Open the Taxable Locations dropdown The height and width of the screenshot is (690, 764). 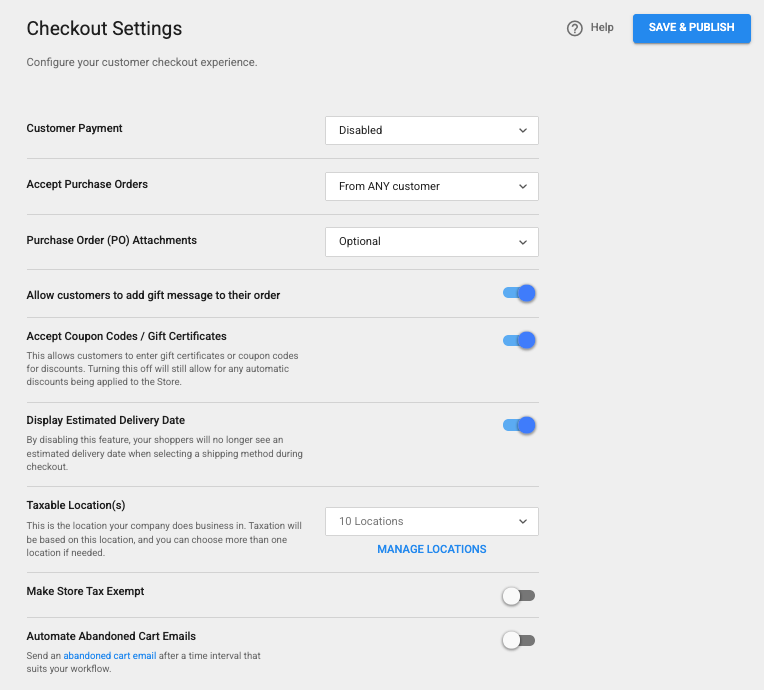coord(432,521)
